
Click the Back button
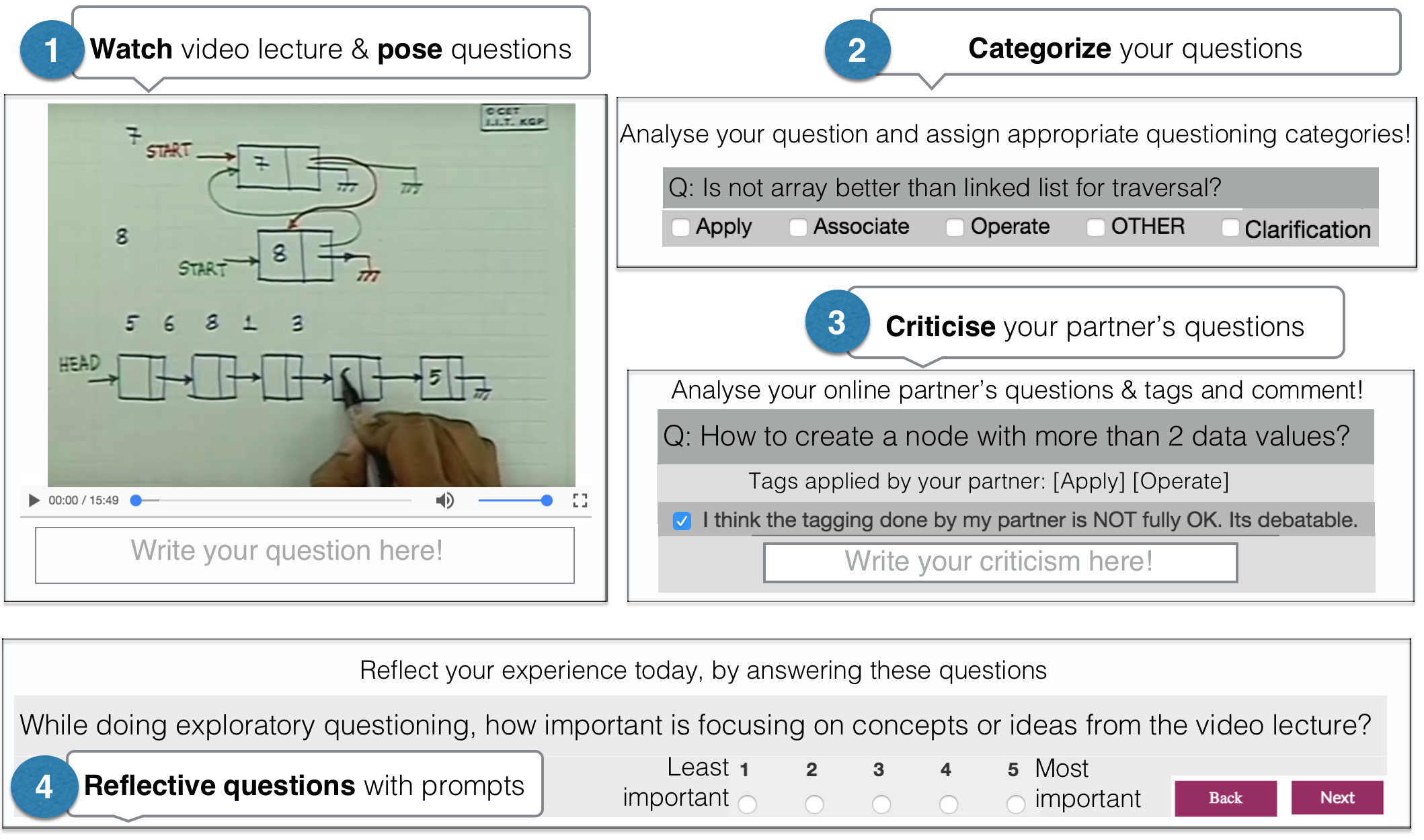click(1225, 798)
